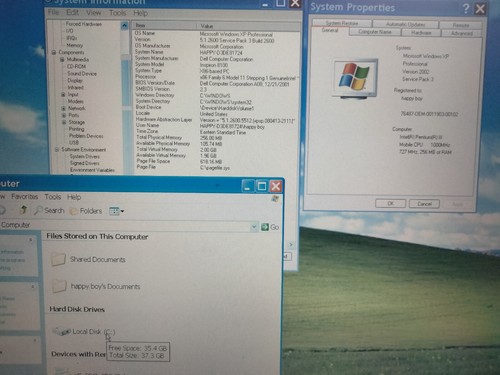Select Display in the Components tree
Image resolution: width=500 pixels, height=375 pixels.
tap(75, 81)
